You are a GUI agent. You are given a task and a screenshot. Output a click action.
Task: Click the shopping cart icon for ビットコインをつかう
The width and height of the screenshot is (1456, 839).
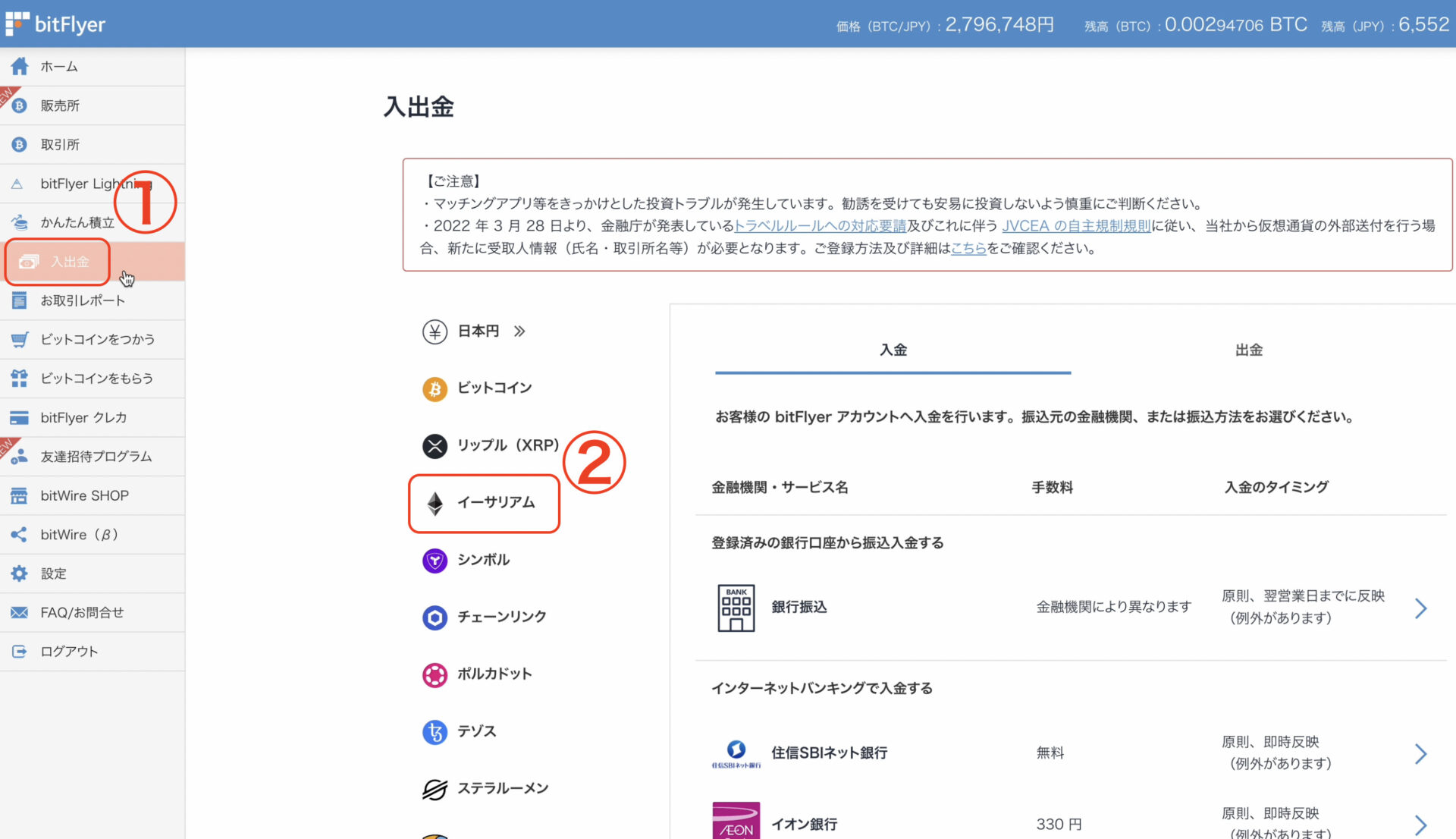[x=20, y=339]
